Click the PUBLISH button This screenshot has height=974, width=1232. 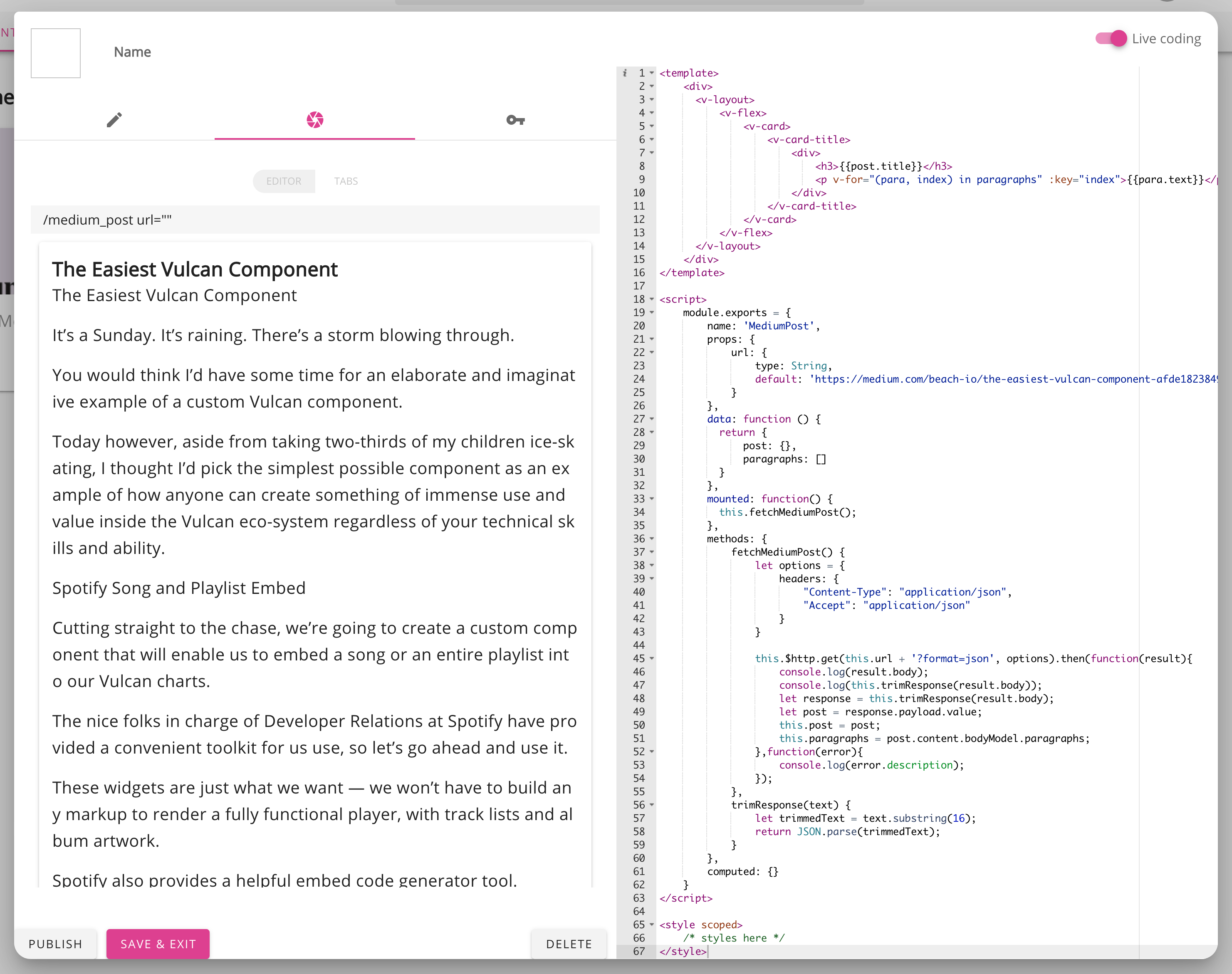55,944
